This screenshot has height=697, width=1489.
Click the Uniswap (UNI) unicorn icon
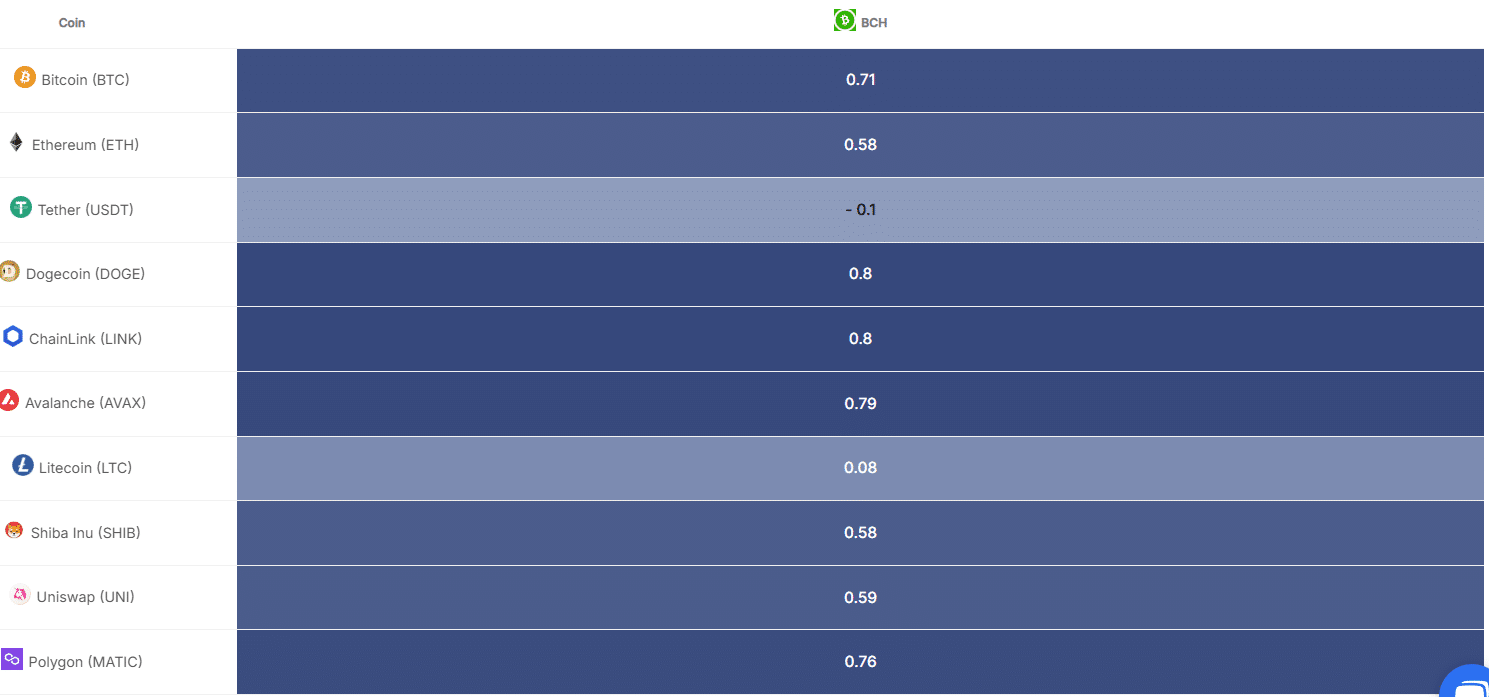[x=20, y=595]
